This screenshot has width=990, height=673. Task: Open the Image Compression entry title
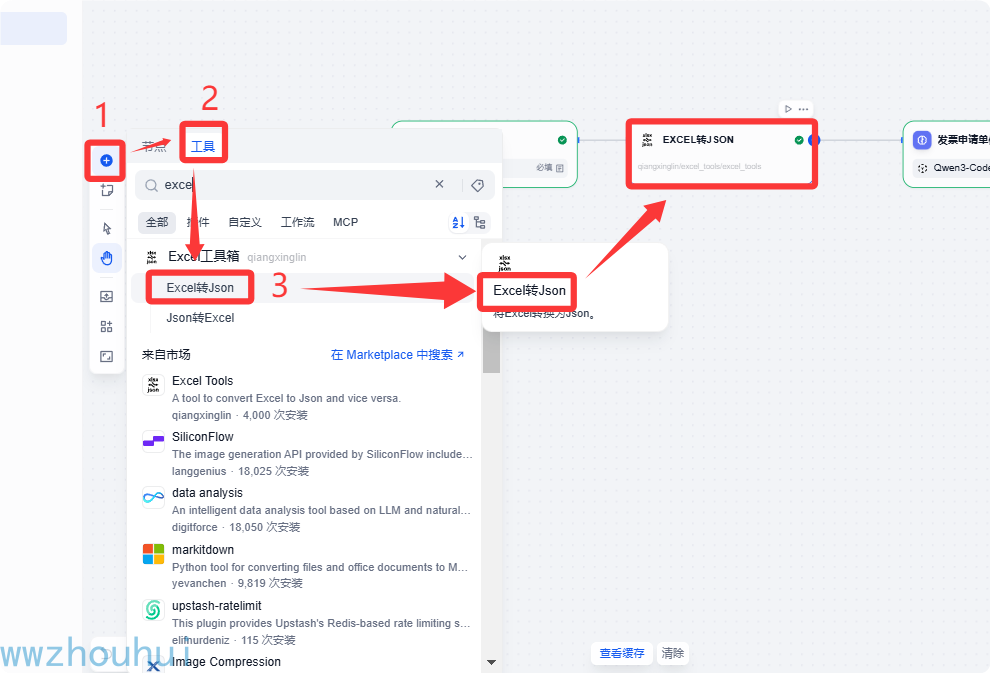pyautogui.click(x=226, y=662)
